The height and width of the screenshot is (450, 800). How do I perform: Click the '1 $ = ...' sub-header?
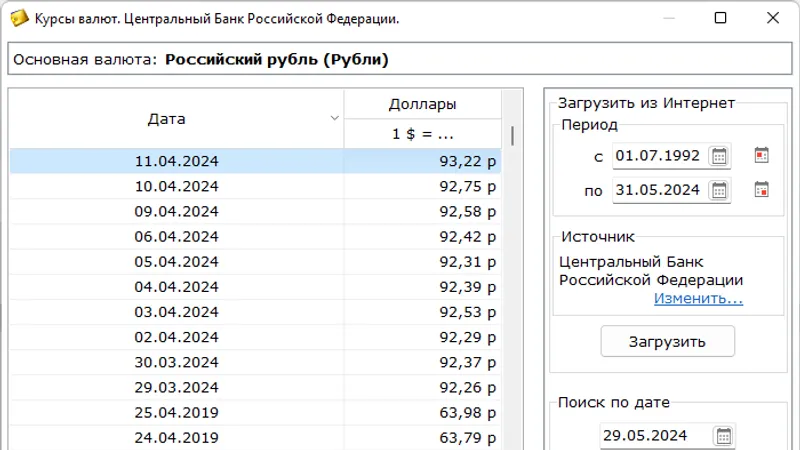coord(422,134)
